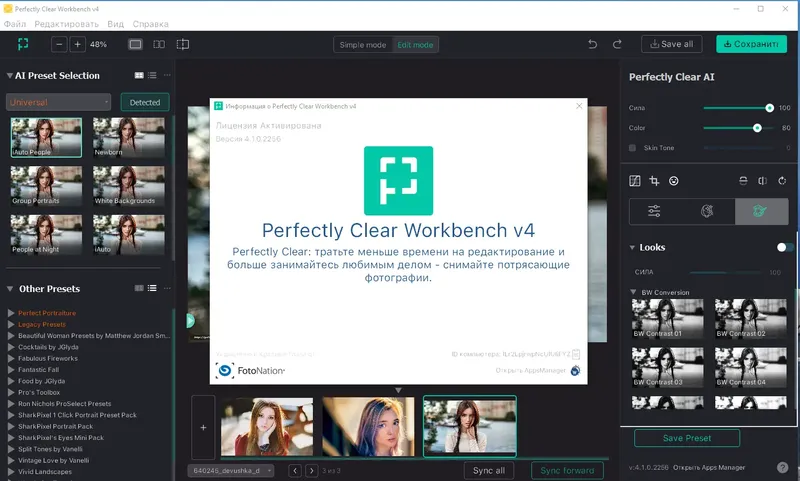The width and height of the screenshot is (800, 481).
Task: Open the Редактировать menu
Action: click(x=66, y=24)
